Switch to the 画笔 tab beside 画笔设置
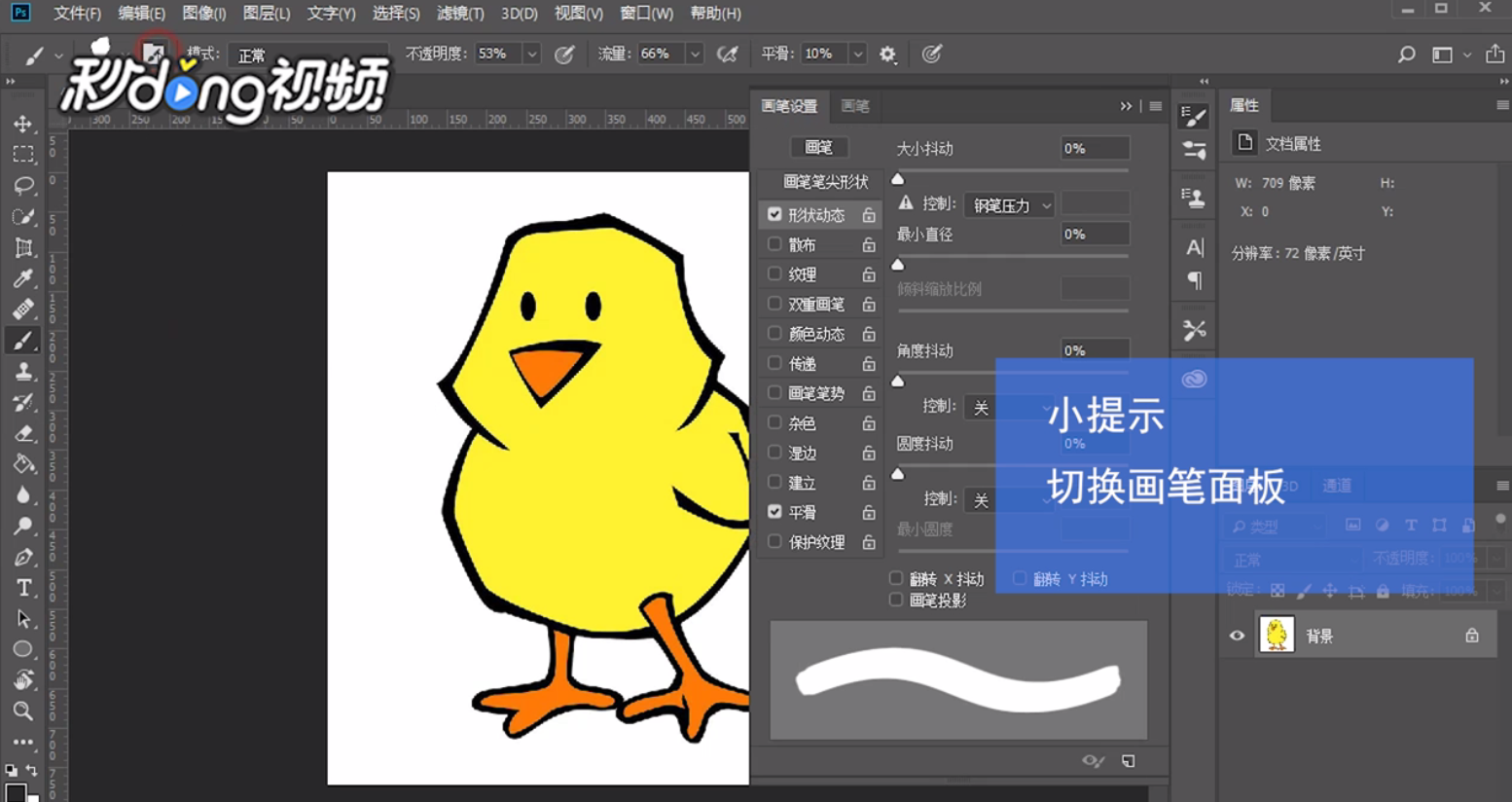The image size is (1512, 802). 854,106
